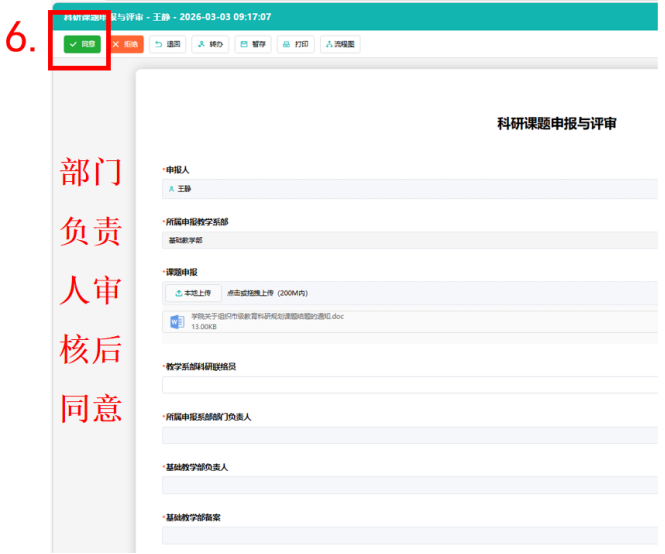The image size is (665, 554).
Task: Click the 科研课题申报与评审 form title
Action: (556, 123)
